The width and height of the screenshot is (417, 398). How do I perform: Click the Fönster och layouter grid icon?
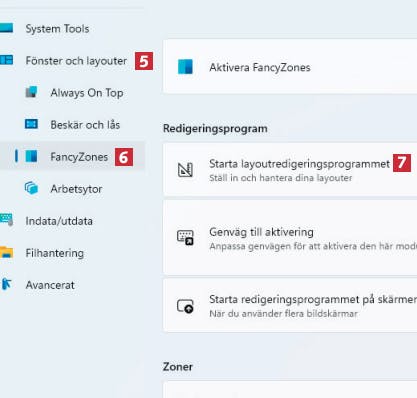6,60
